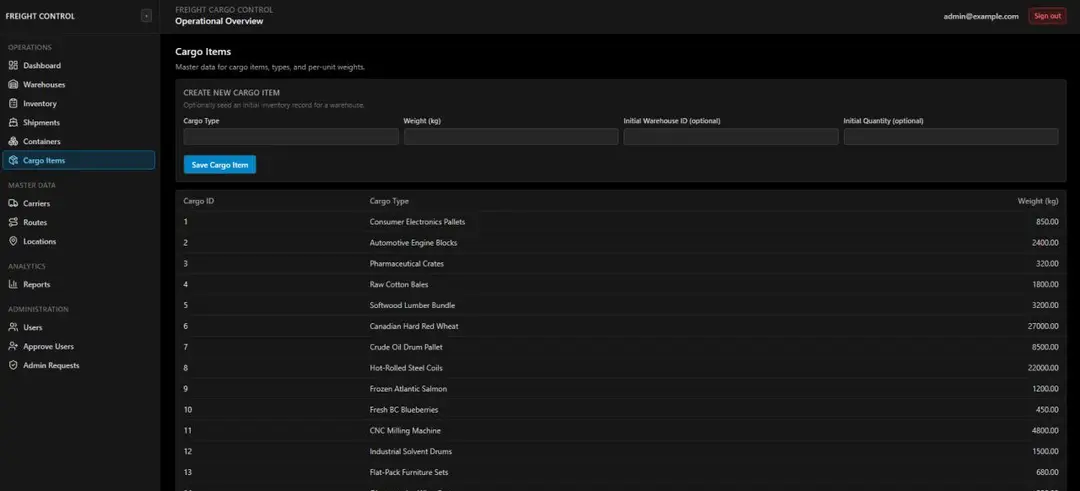Select the Inventory clipboard icon
This screenshot has width=1080, height=491.
coord(13,103)
